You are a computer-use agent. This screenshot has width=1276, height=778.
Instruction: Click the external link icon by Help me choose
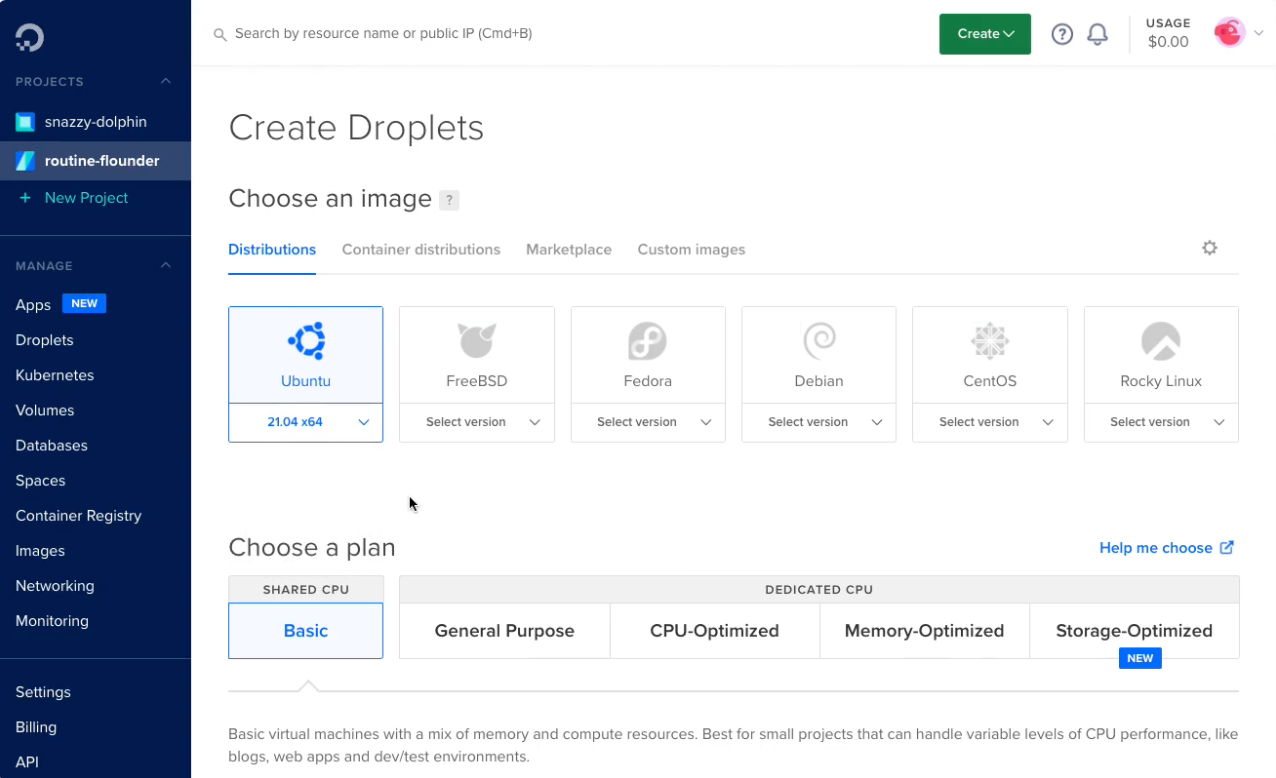pyautogui.click(x=1227, y=547)
